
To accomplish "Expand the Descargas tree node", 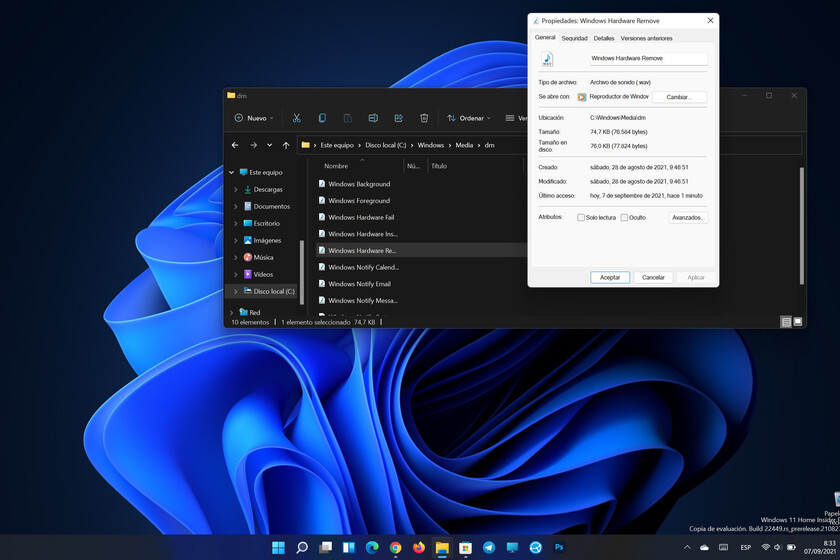I will tap(236, 190).
